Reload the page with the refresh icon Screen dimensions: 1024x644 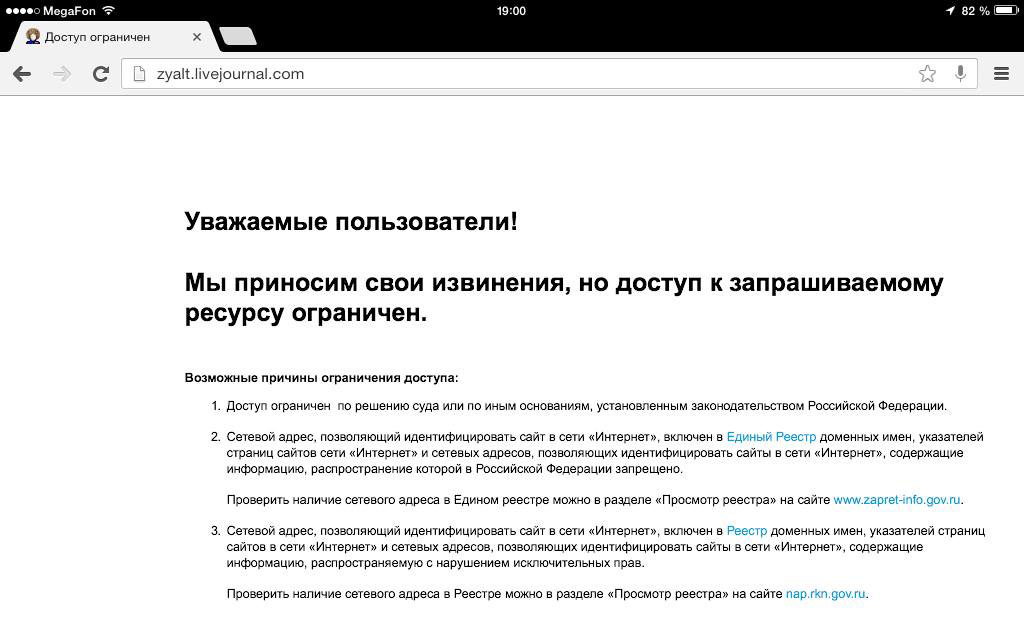pyautogui.click(x=101, y=74)
